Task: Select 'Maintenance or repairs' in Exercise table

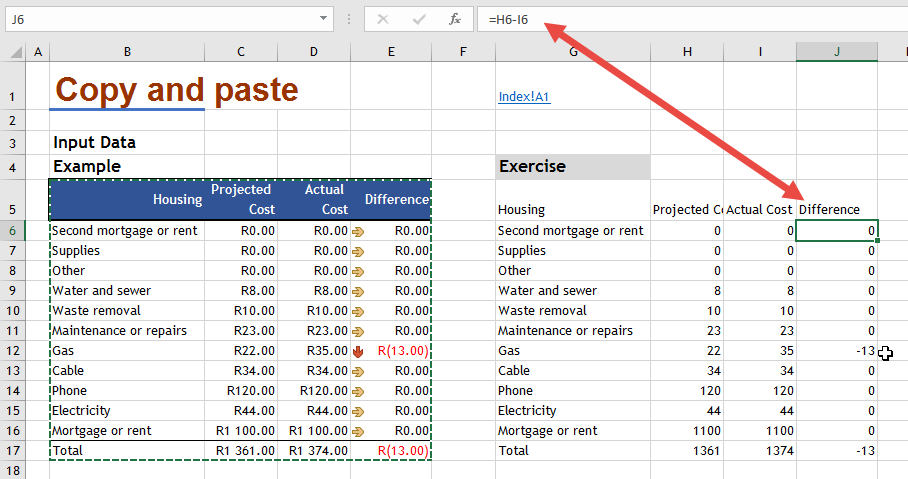Action: (573, 331)
